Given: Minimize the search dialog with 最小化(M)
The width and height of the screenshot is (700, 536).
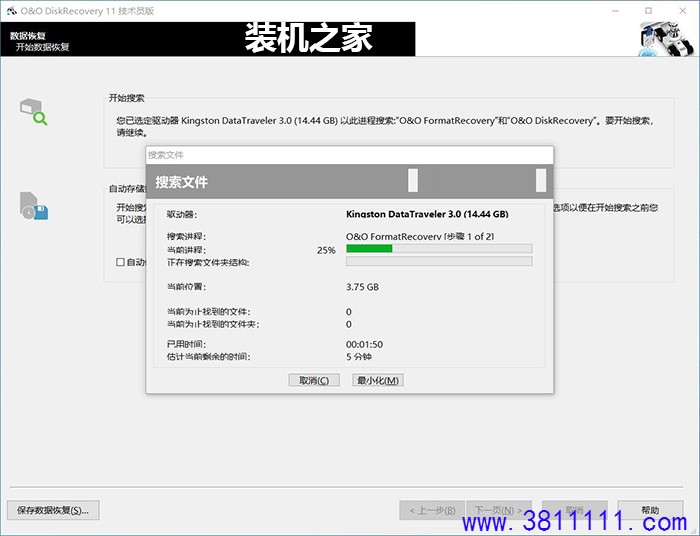Looking at the screenshot, I should (378, 380).
